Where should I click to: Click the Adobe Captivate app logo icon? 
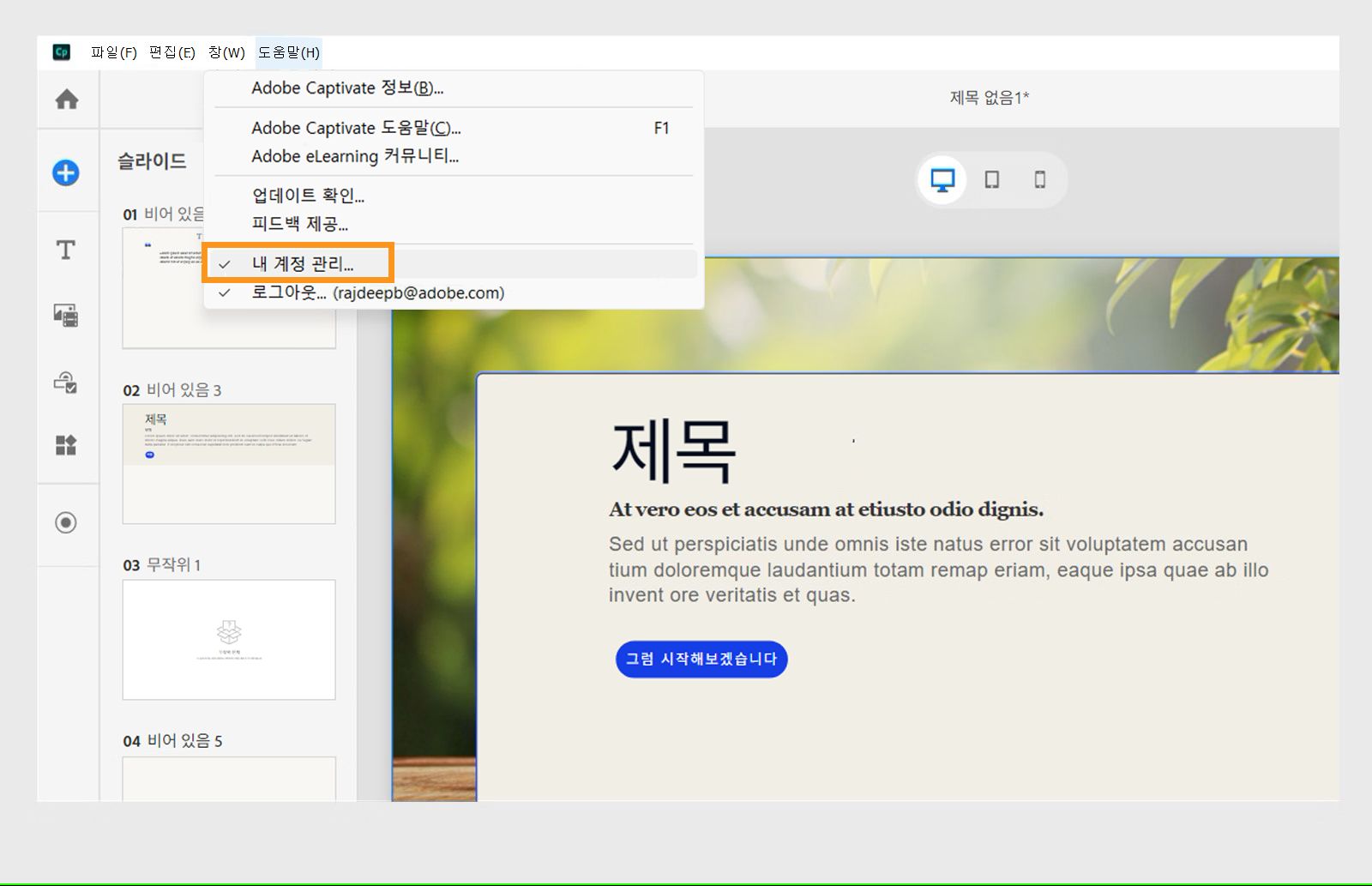(x=62, y=52)
